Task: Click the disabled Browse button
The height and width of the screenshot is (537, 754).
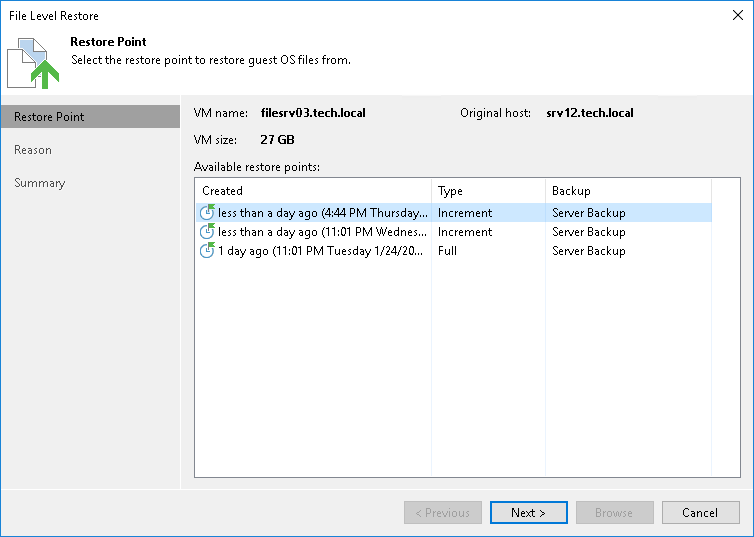Action: tap(615, 512)
